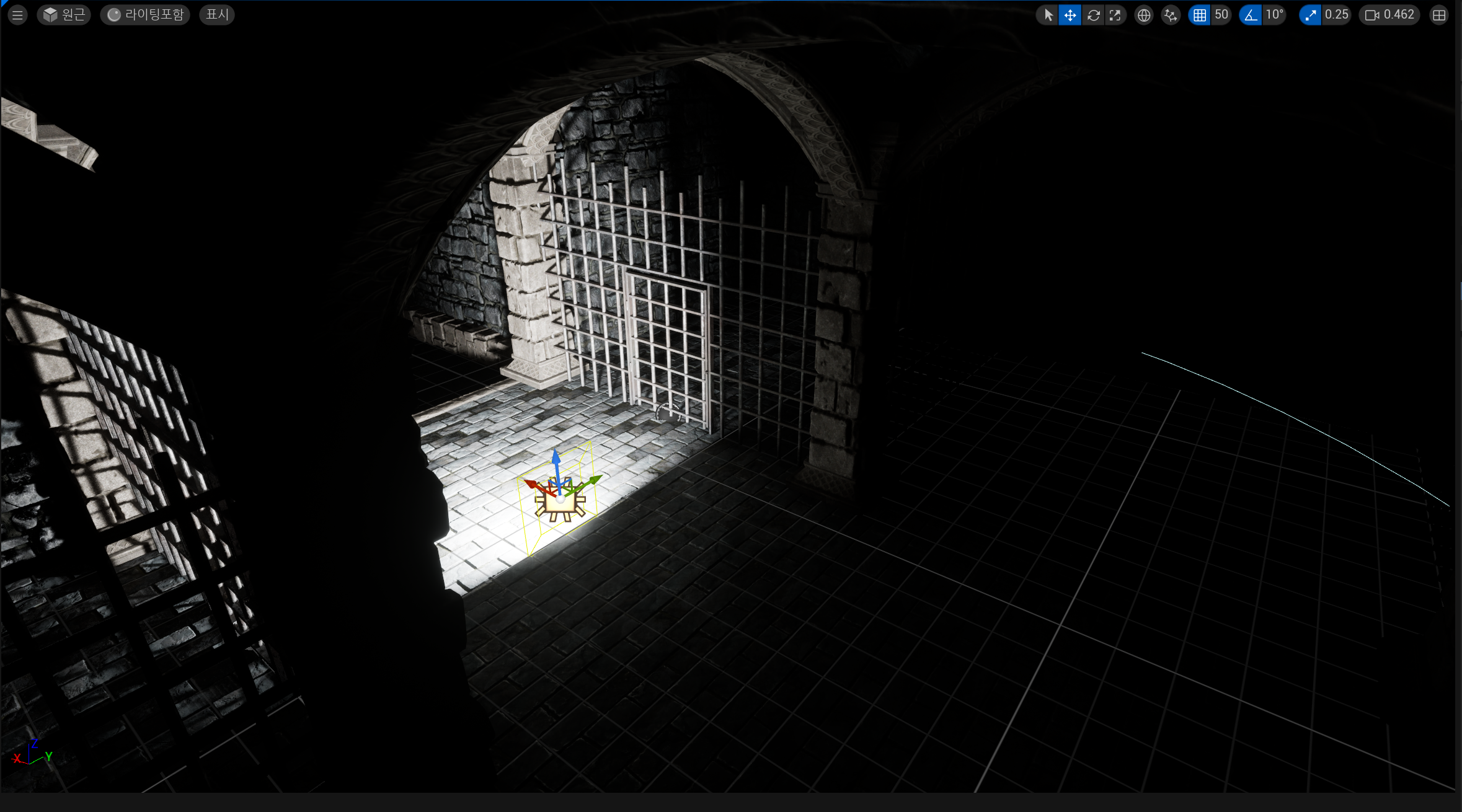Open scale snap value 0.25
Screen dimensions: 1462x812
pos(1337,15)
